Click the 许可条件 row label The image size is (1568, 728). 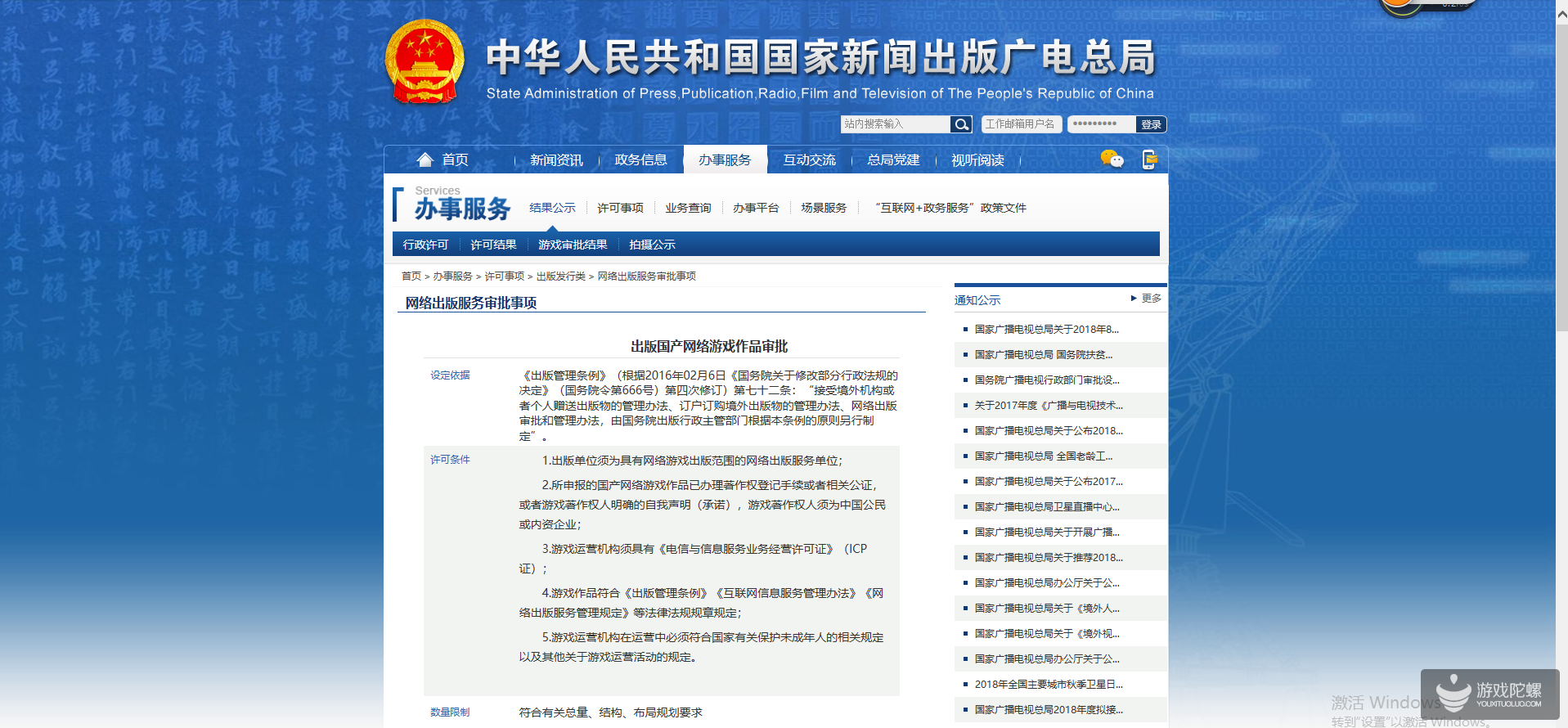[x=450, y=460]
